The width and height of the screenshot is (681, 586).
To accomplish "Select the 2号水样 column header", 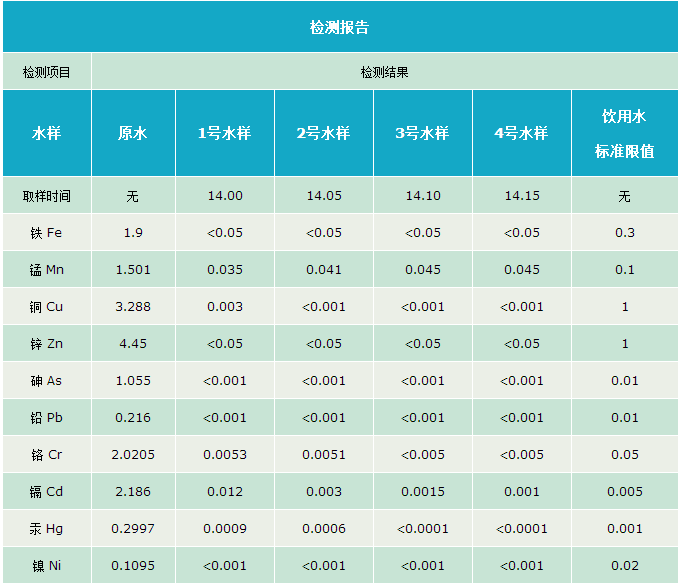I will [323, 133].
